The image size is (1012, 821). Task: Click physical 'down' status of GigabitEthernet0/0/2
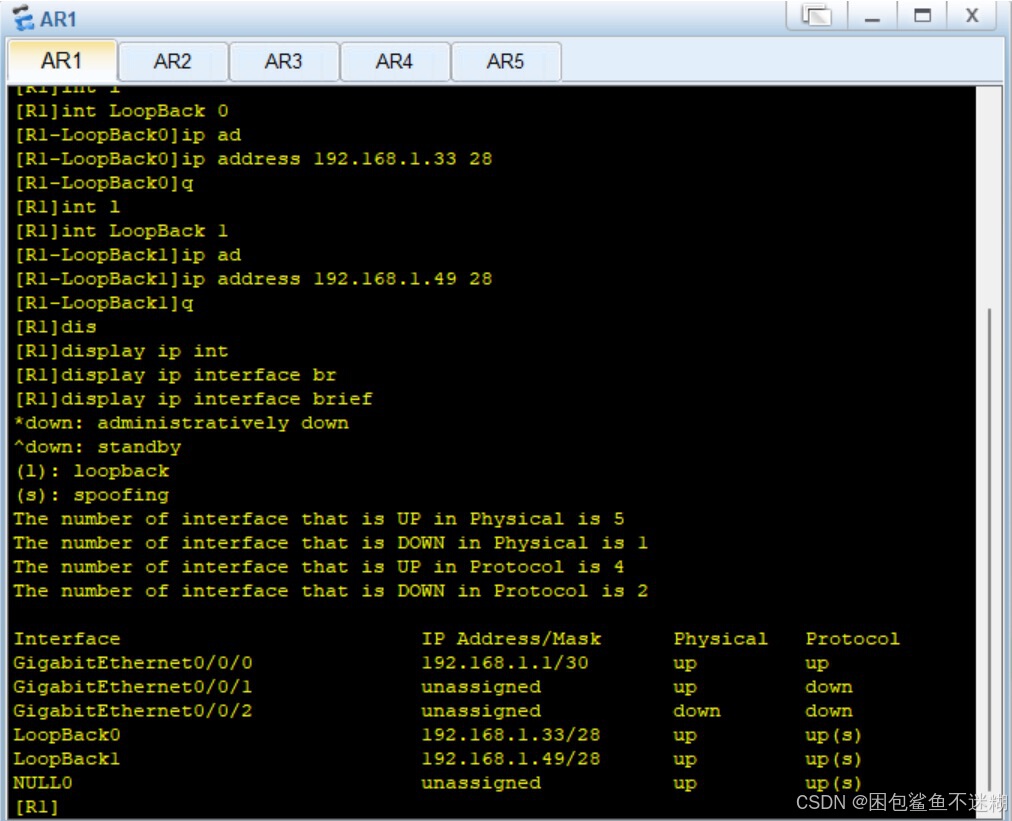(x=696, y=711)
